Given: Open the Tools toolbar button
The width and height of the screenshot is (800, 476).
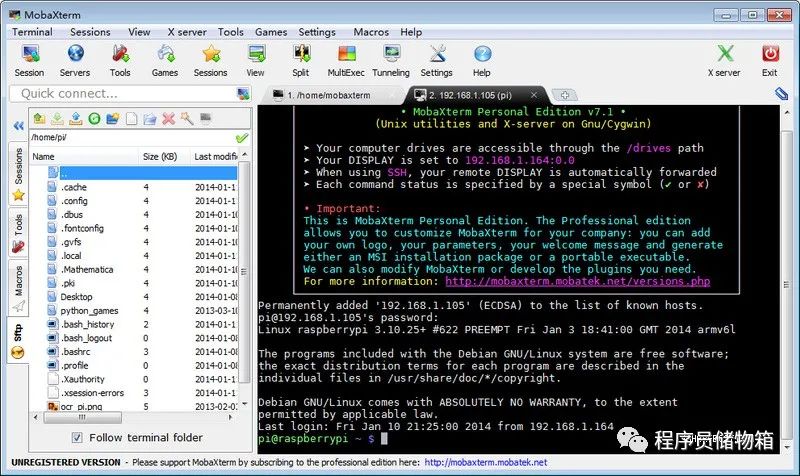Looking at the screenshot, I should pyautogui.click(x=120, y=61).
